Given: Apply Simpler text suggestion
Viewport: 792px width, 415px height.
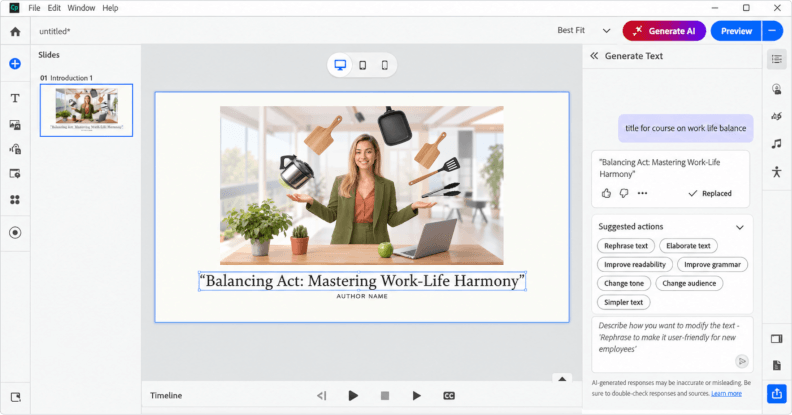Looking at the screenshot, I should (x=623, y=302).
